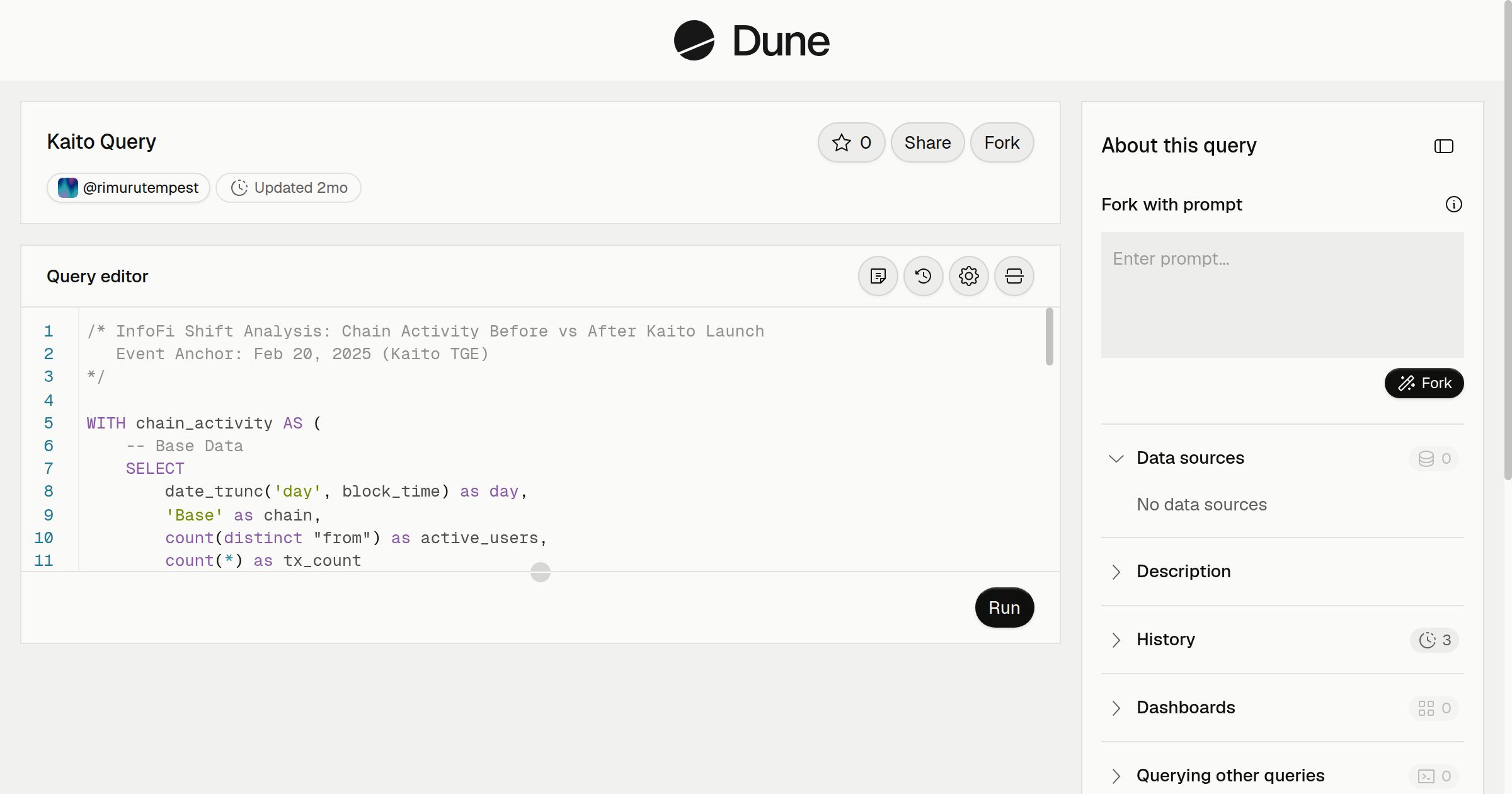
Task: Click the 'count(*) as tx_count' code line
Action: pos(263,561)
